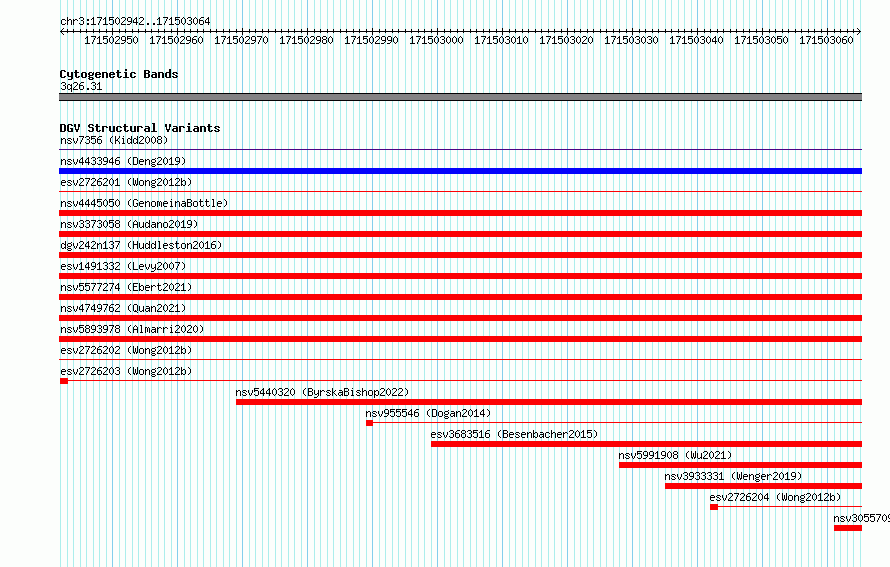Click the red nsv3933331 (Wenger2019) bar
The height and width of the screenshot is (567, 890).
pos(763,486)
